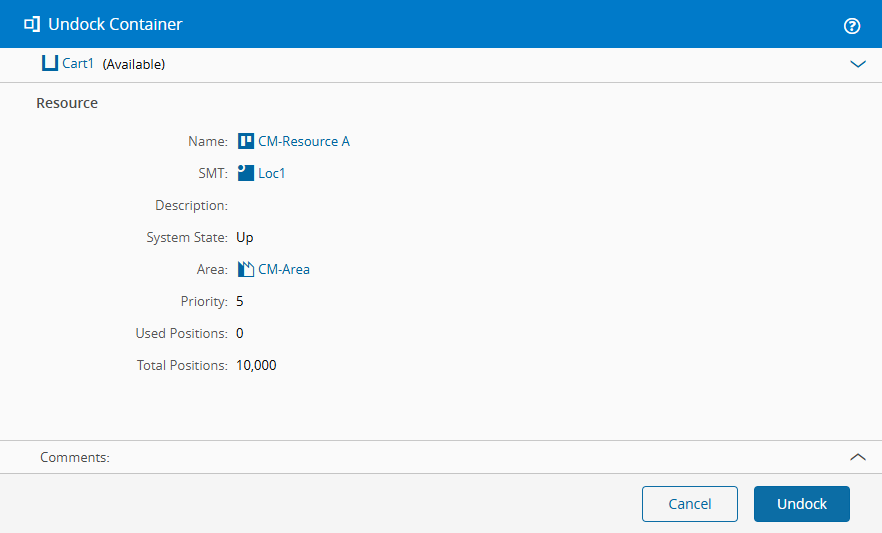The height and width of the screenshot is (533, 882).
Task: Collapse the Comments section chevron
Action: pyautogui.click(x=857, y=457)
